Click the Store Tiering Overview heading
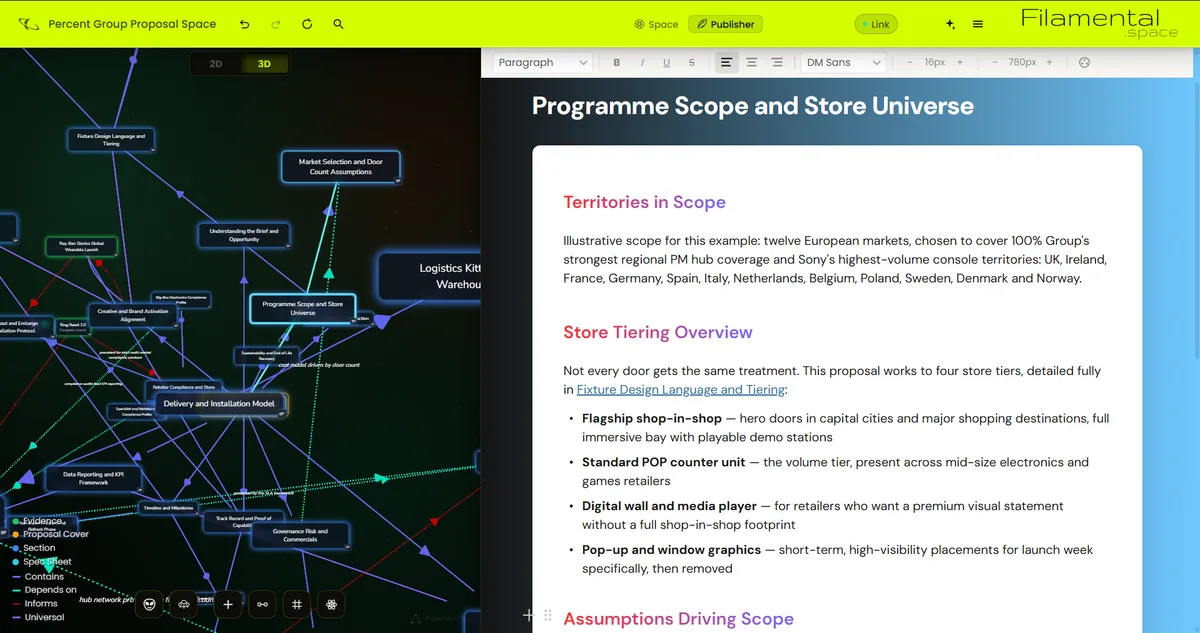 pyautogui.click(x=658, y=332)
